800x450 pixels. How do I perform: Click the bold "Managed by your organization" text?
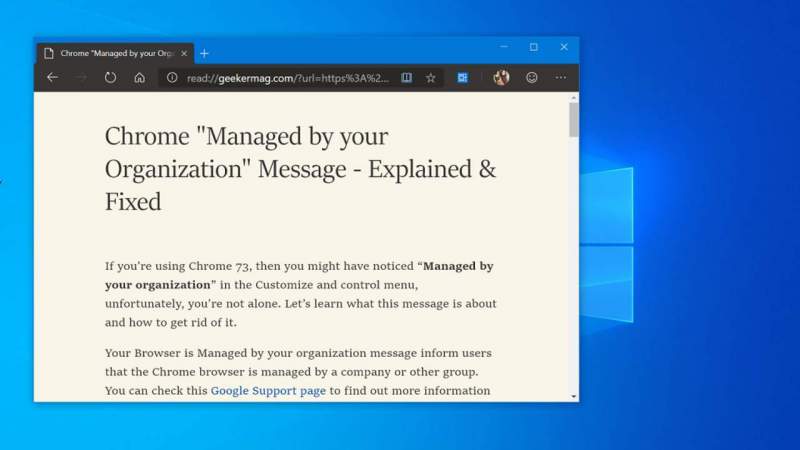pos(299,275)
